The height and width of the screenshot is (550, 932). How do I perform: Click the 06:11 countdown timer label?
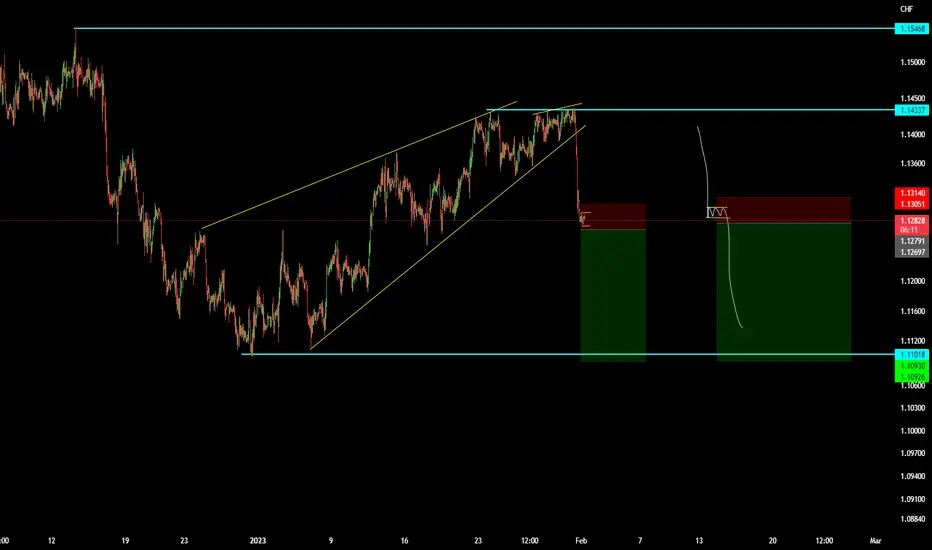909,230
